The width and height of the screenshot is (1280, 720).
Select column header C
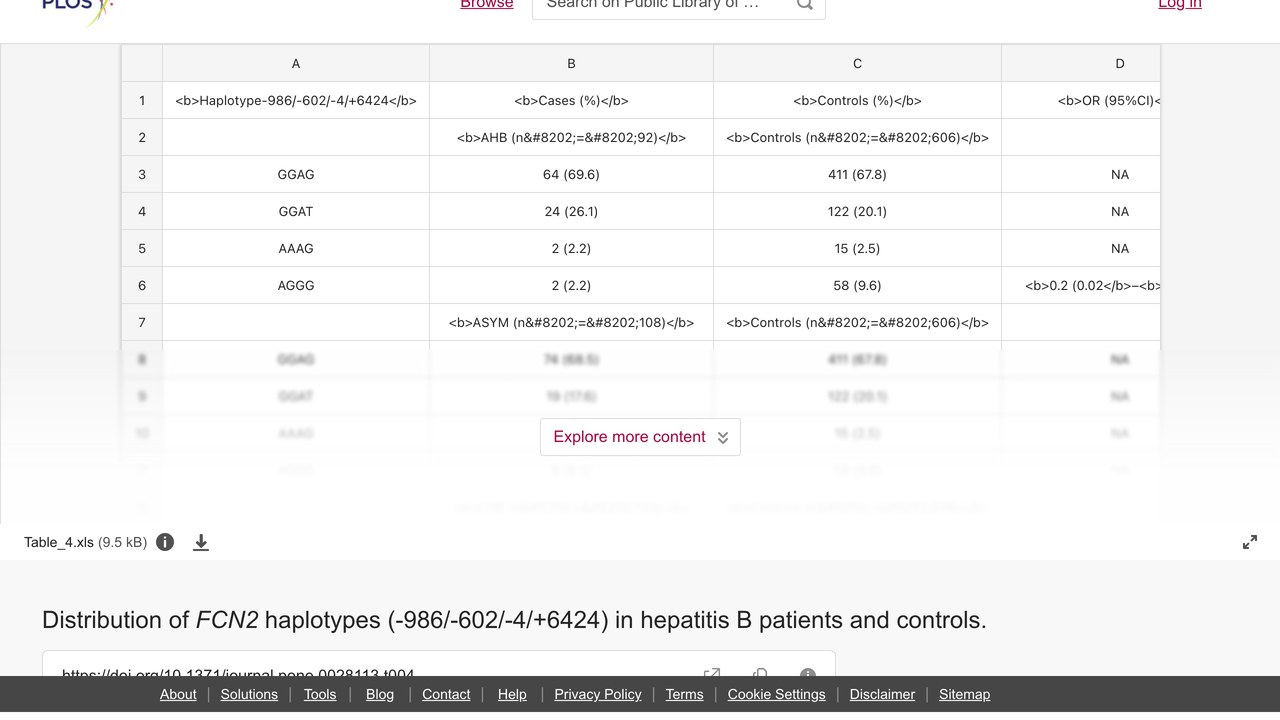point(857,63)
